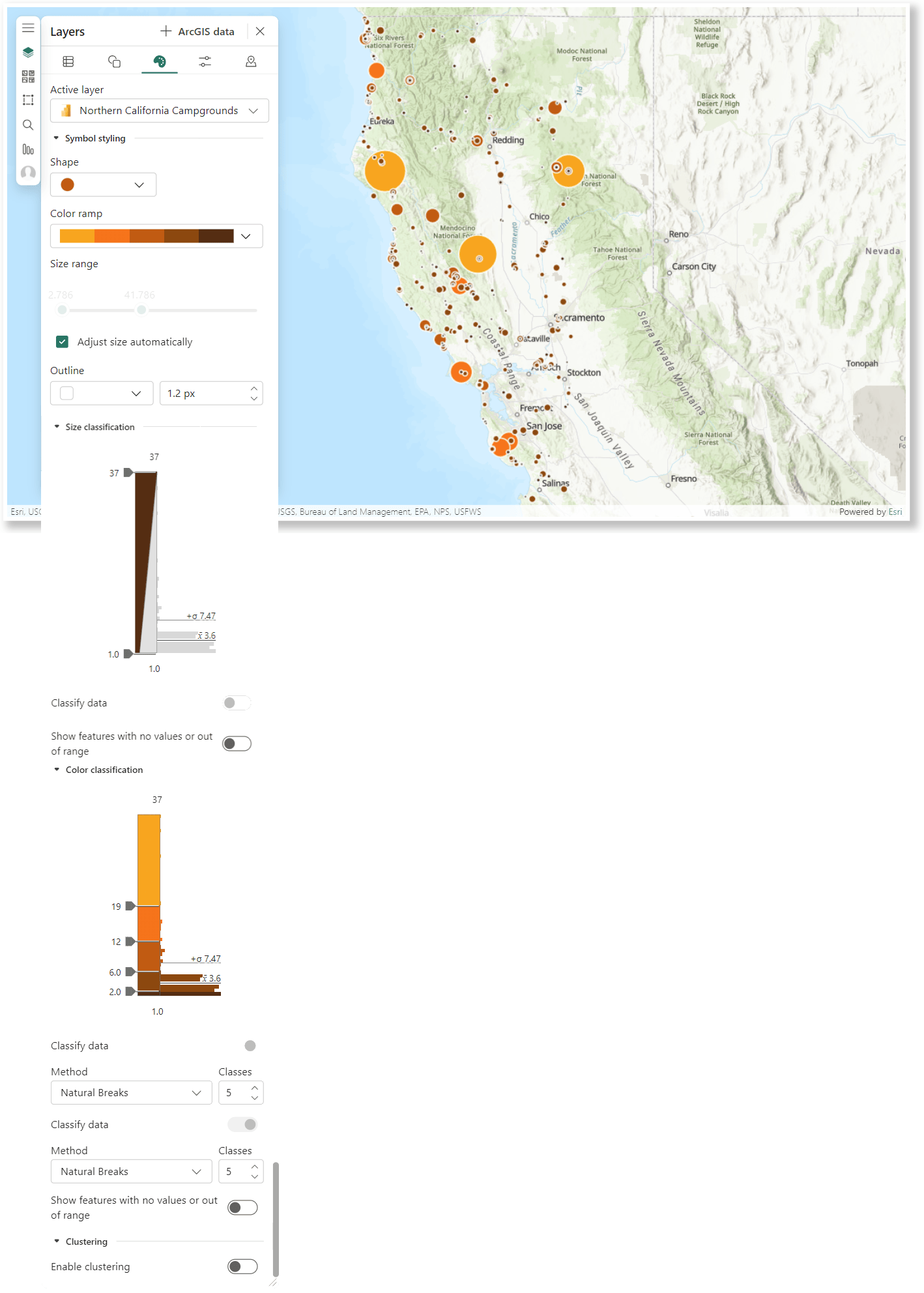Click the account avatar icon
The width and height of the screenshot is (924, 1293).
(28, 173)
